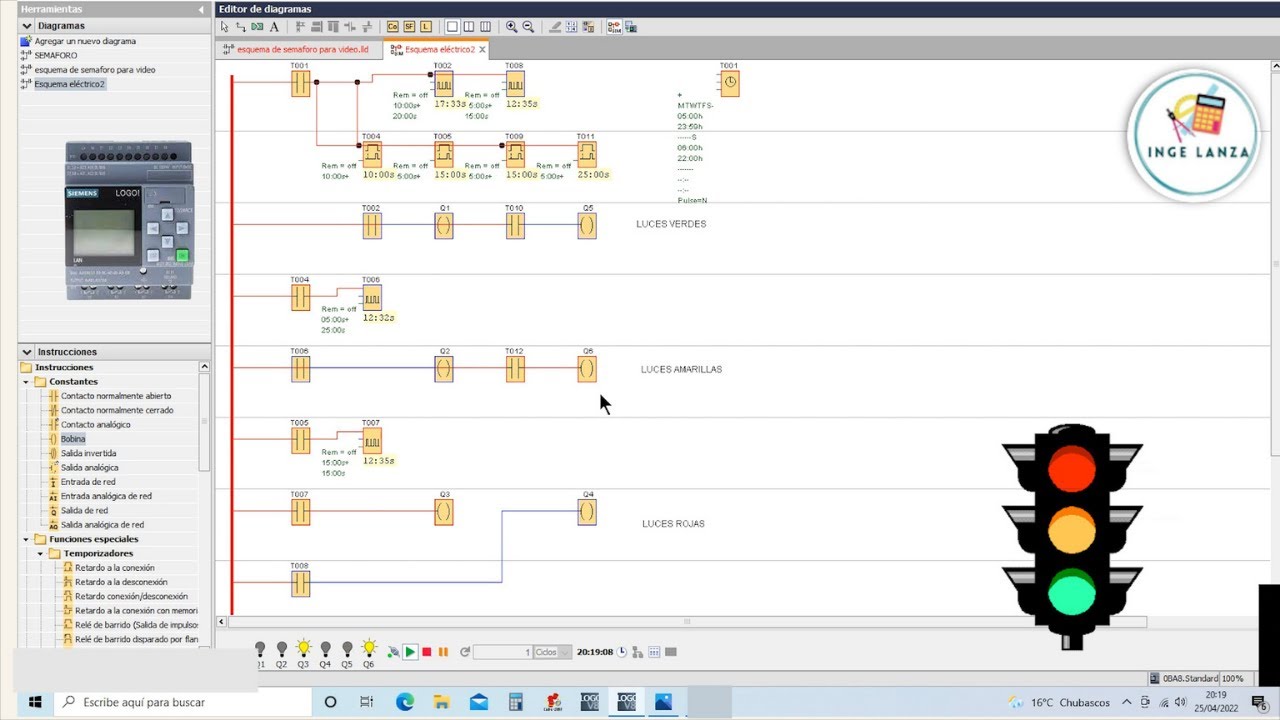Start the simulation with the green play button
Screen dimensions: 1280x720
coord(410,652)
